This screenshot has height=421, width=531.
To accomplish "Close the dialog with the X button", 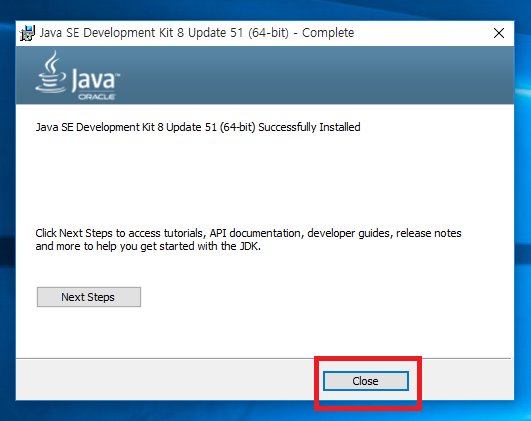I will [499, 33].
